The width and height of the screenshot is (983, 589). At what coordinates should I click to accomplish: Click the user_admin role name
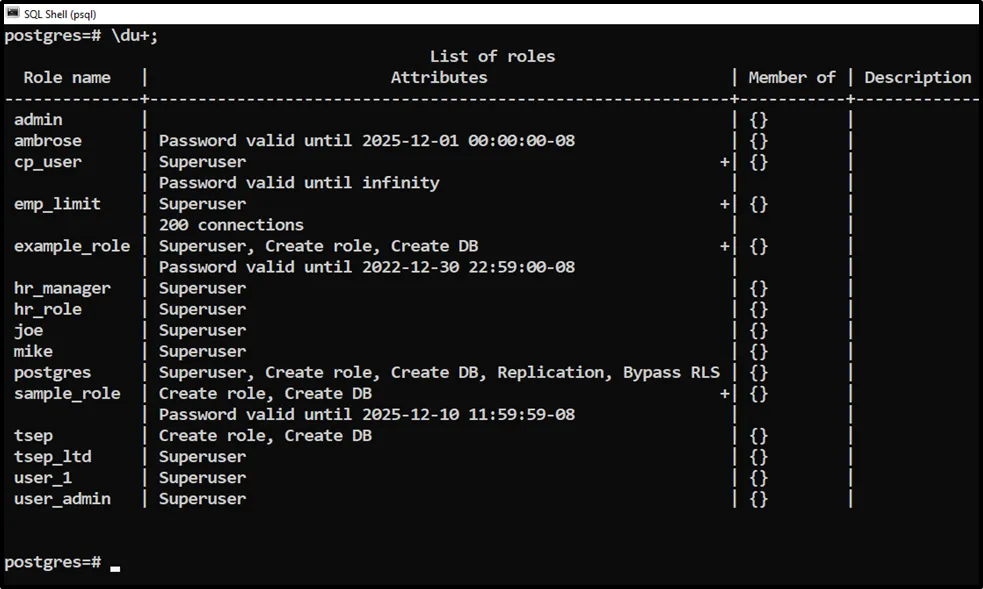coord(62,498)
